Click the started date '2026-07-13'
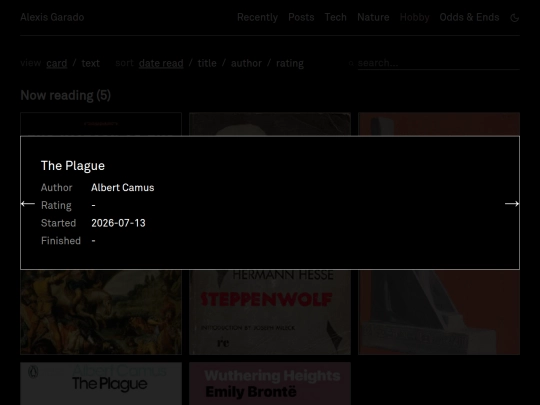Screen dimensions: 540x405 pos(118,223)
